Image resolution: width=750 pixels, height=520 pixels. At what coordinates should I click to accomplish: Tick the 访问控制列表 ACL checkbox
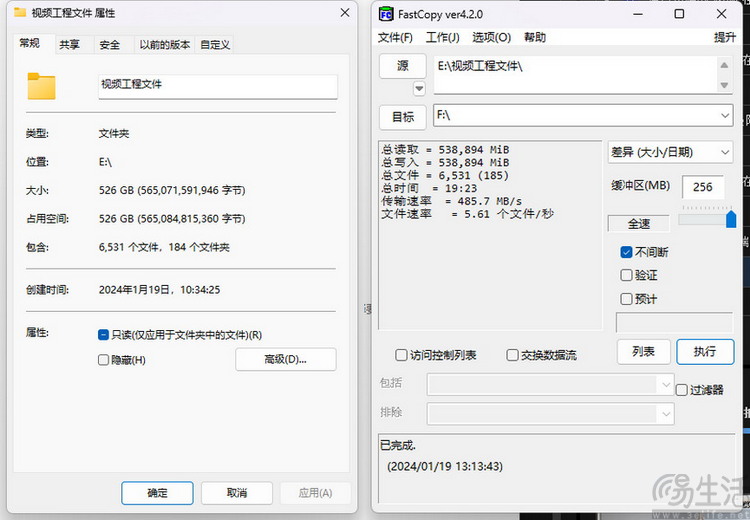401,355
